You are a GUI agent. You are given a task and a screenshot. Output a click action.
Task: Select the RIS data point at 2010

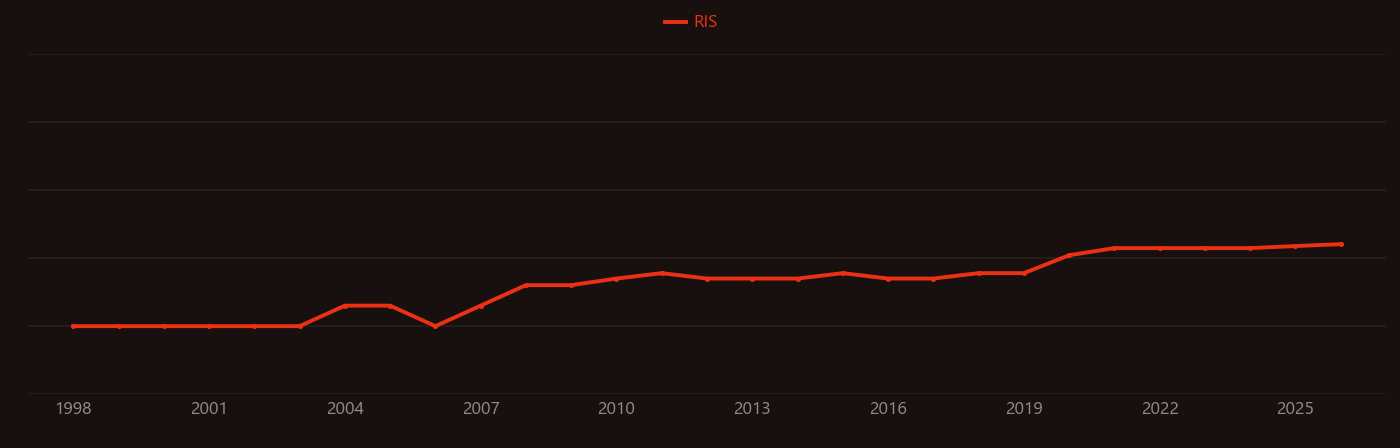pyautogui.click(x=616, y=279)
